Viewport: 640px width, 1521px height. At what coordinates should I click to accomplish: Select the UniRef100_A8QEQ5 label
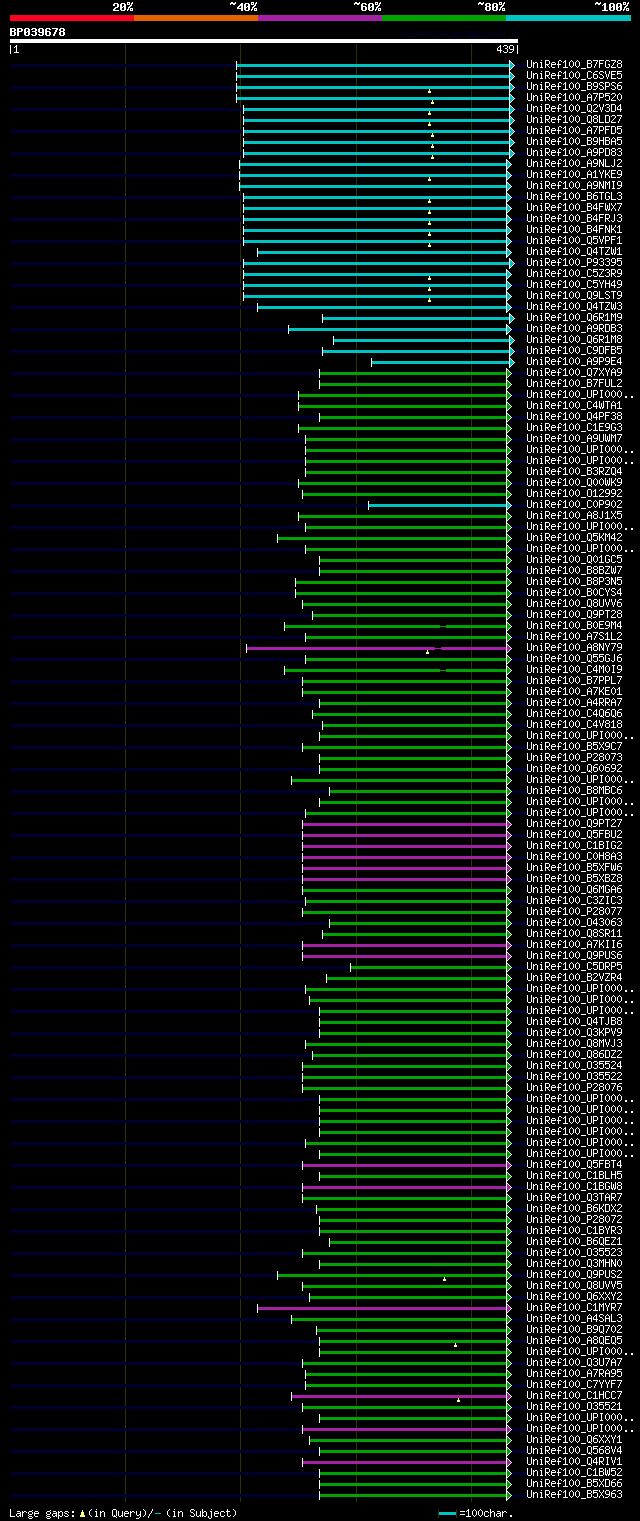574,1340
